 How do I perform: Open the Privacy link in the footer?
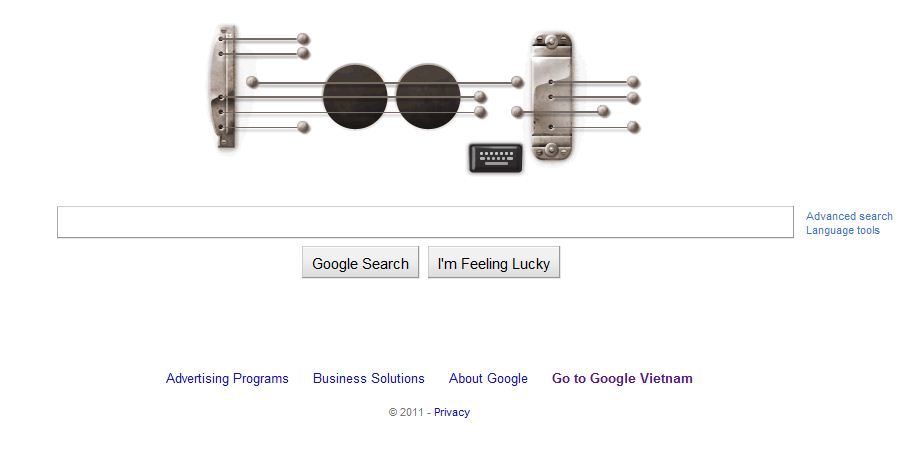452,412
